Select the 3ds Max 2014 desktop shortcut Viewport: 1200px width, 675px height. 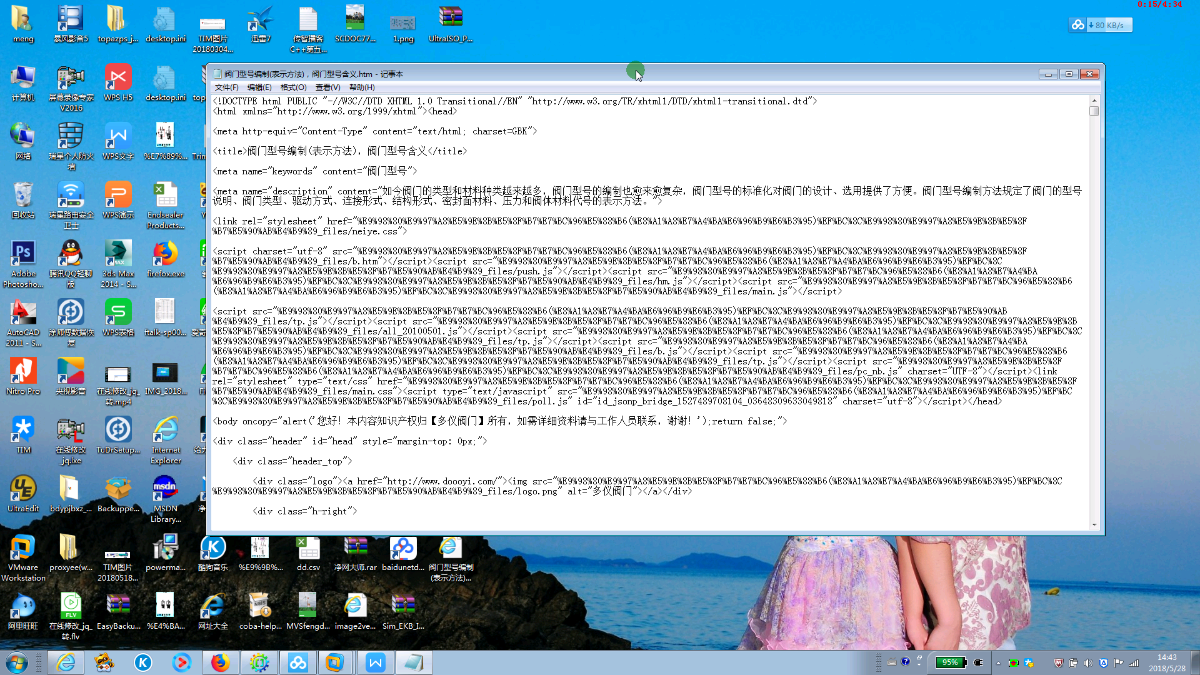pyautogui.click(x=118, y=263)
